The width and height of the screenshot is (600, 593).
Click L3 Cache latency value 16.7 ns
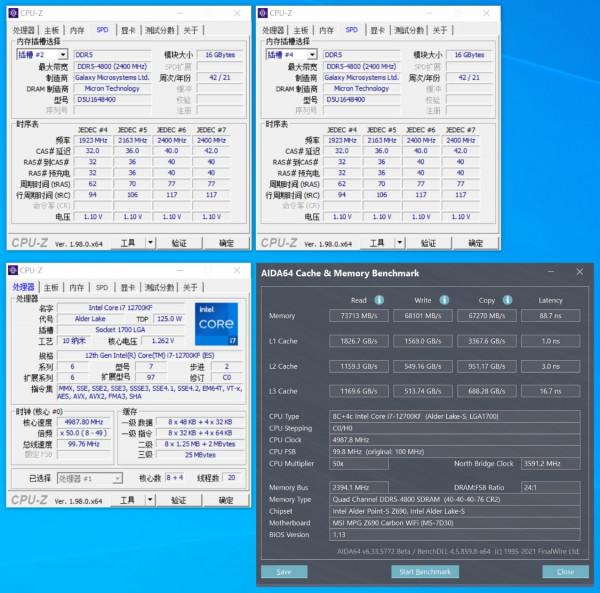click(551, 391)
